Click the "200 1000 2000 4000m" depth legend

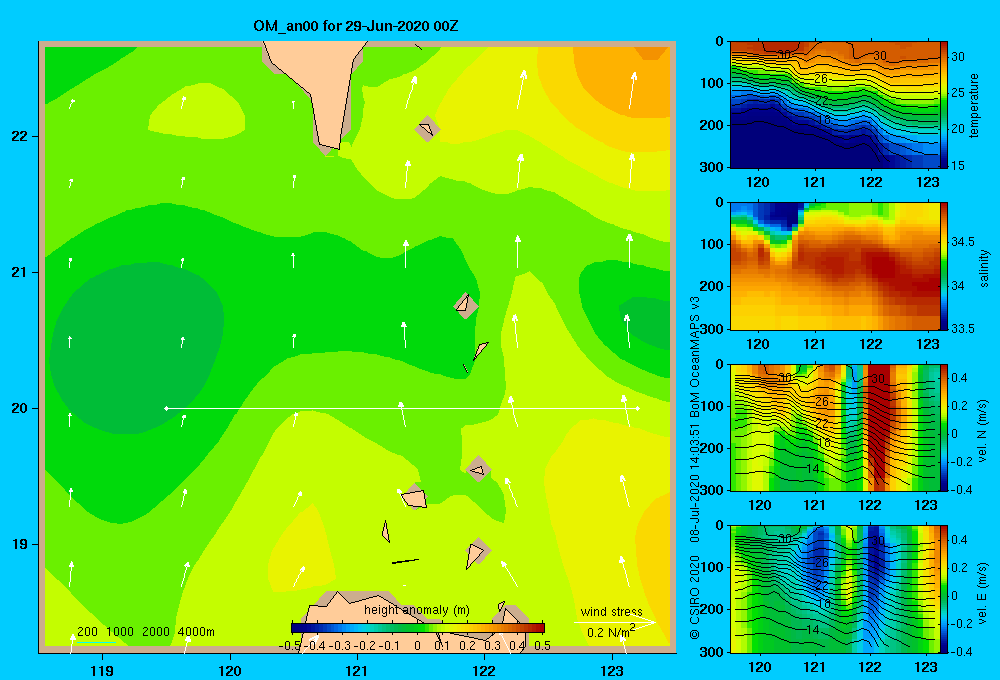(x=145, y=632)
